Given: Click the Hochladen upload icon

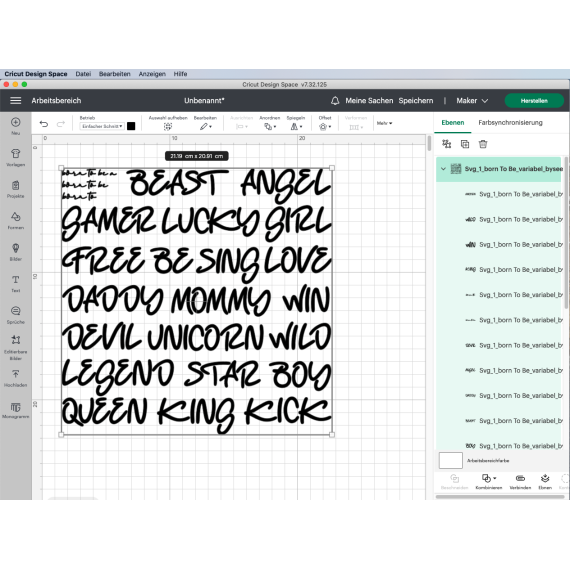Looking at the screenshot, I should click(15, 378).
